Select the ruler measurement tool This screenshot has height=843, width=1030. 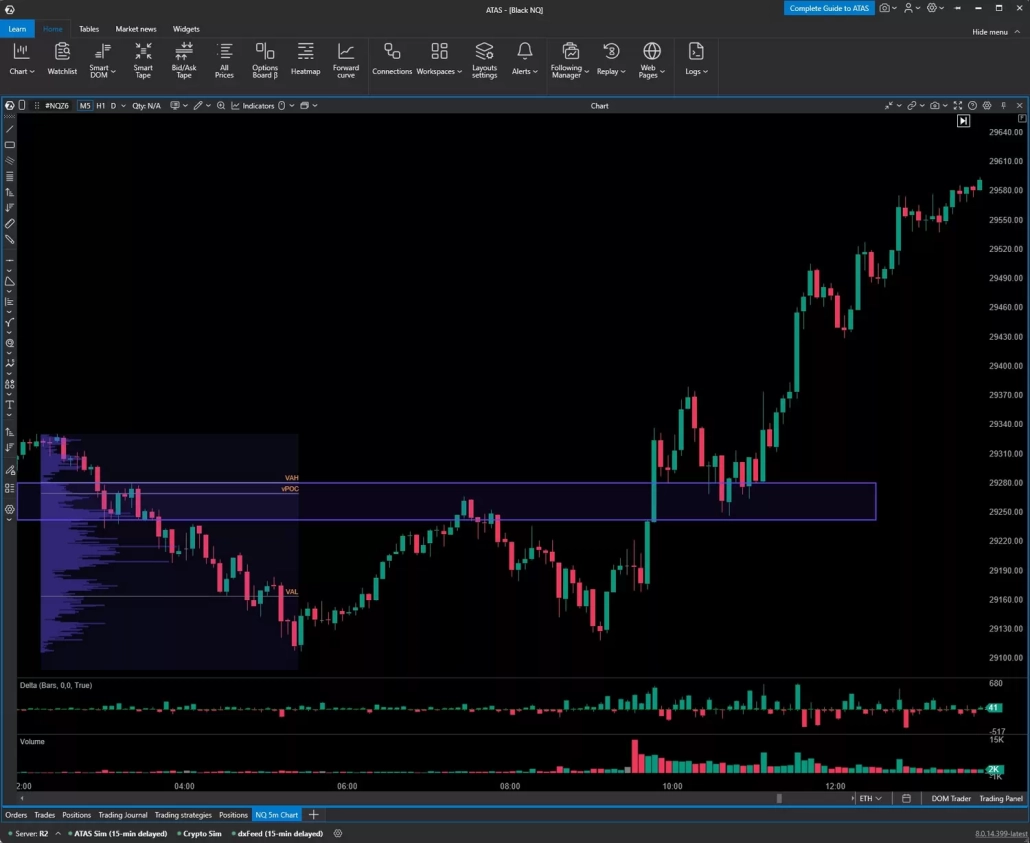[x=10, y=223]
